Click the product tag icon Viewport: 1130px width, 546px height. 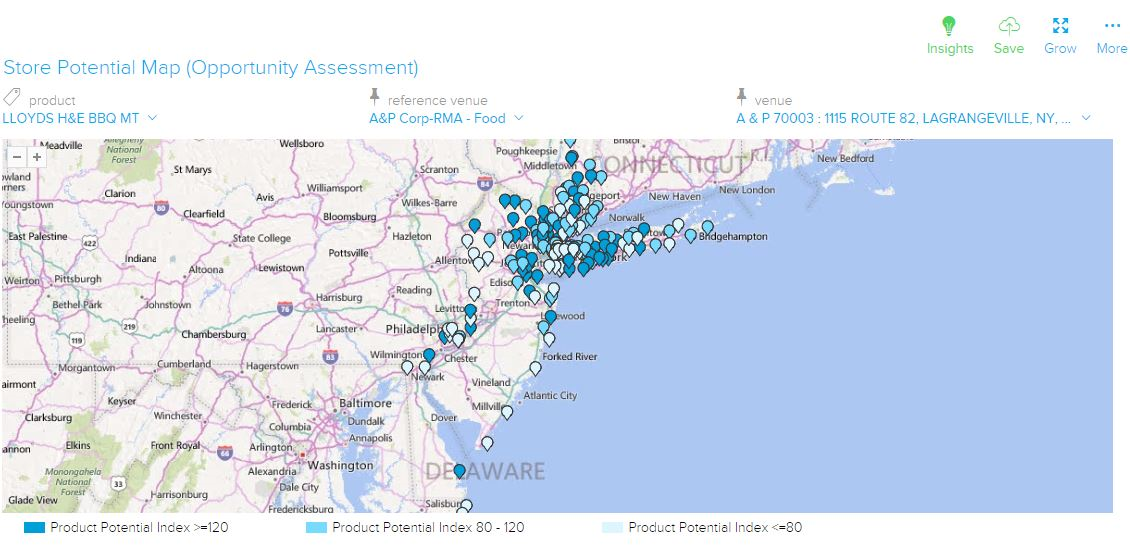coord(12,97)
